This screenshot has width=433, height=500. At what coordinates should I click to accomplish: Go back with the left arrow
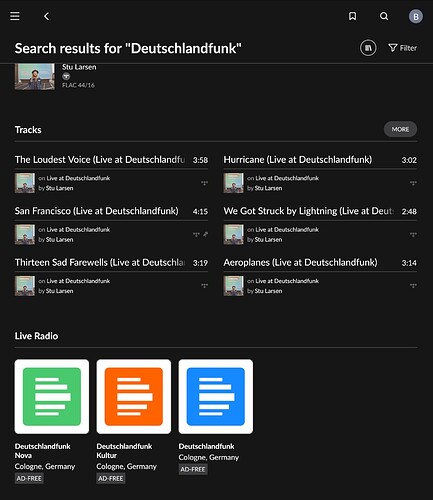click(x=46, y=16)
